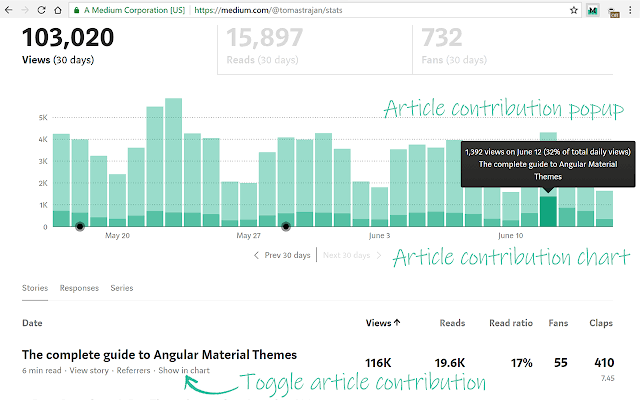The height and width of the screenshot is (400, 640).
Task: Open the Responses tab
Action: tap(79, 288)
